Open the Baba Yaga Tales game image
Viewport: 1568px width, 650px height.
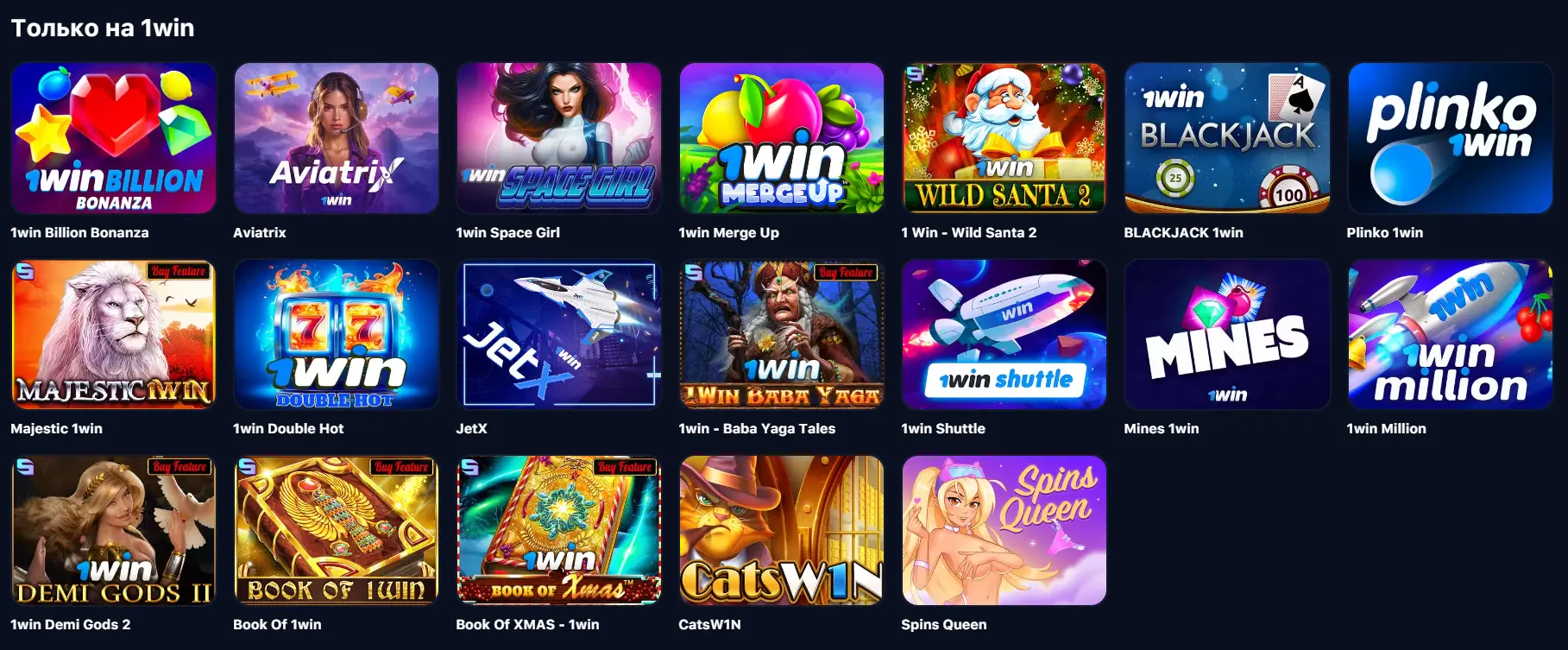(x=781, y=334)
